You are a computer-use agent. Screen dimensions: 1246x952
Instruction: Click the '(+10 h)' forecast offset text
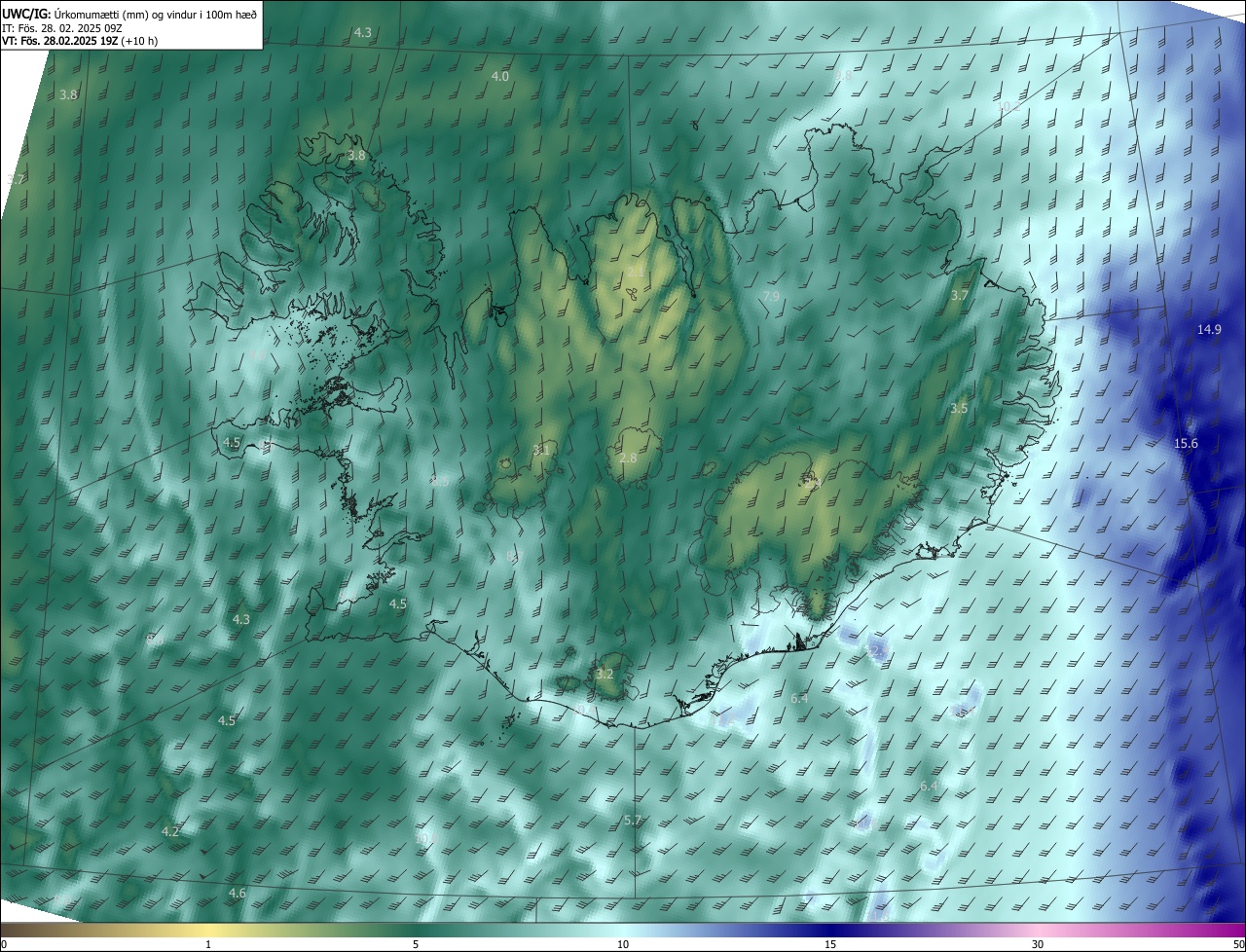coord(140,42)
